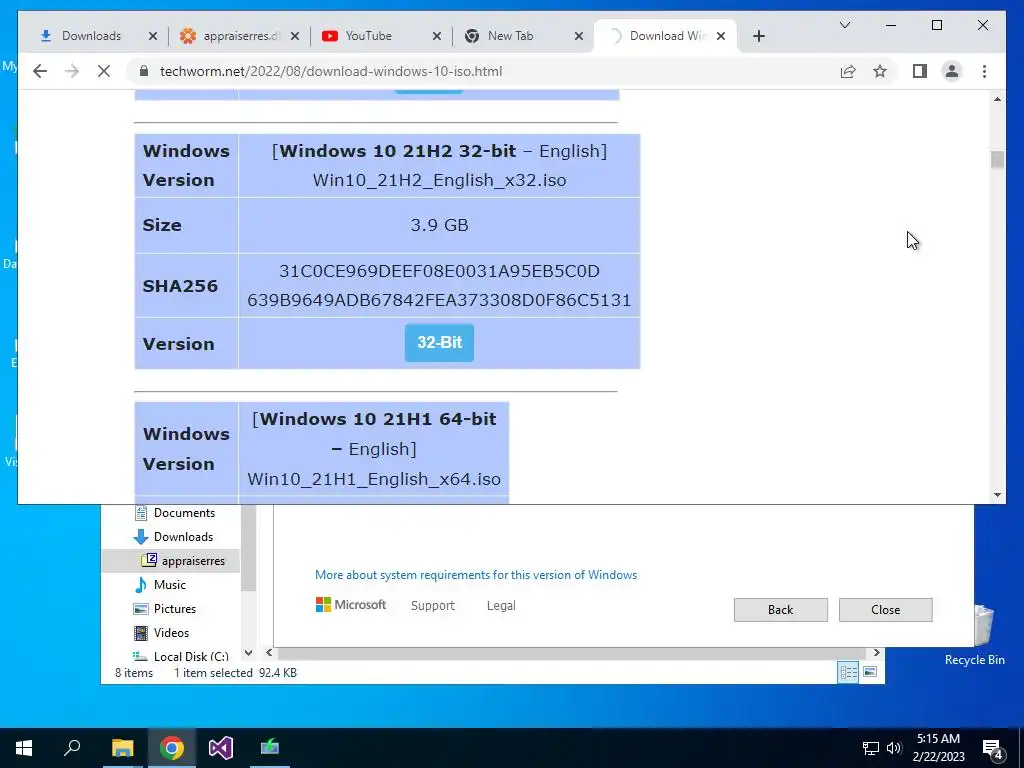Switch Explorer to details view icon
This screenshot has width=1024, height=768.
click(x=848, y=672)
